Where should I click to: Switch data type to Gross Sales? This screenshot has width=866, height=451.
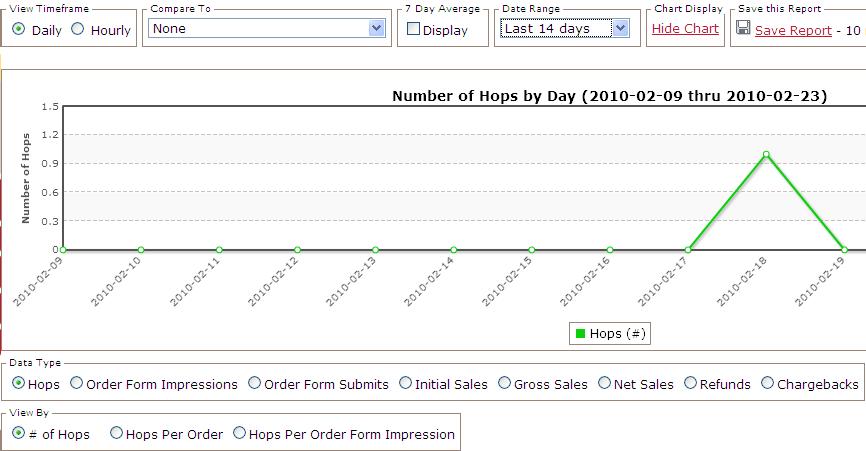pos(505,383)
